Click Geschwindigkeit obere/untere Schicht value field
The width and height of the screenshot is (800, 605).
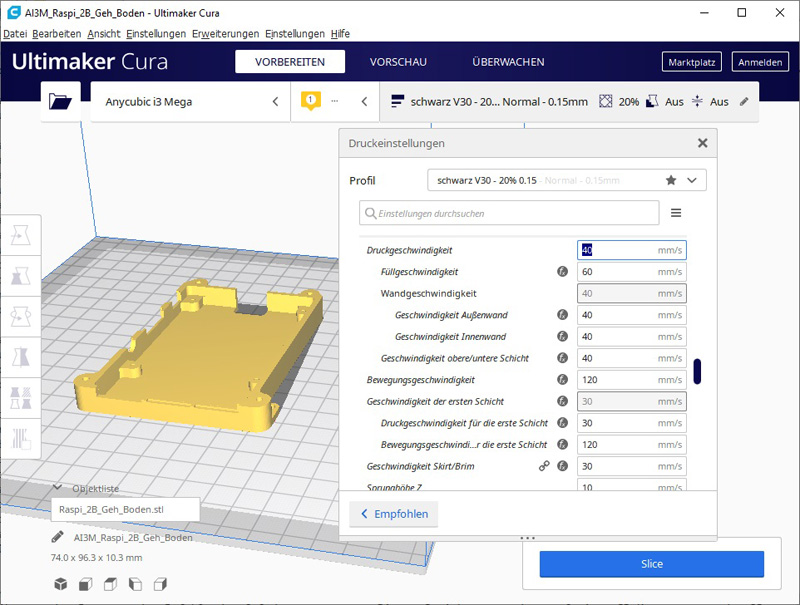click(632, 358)
